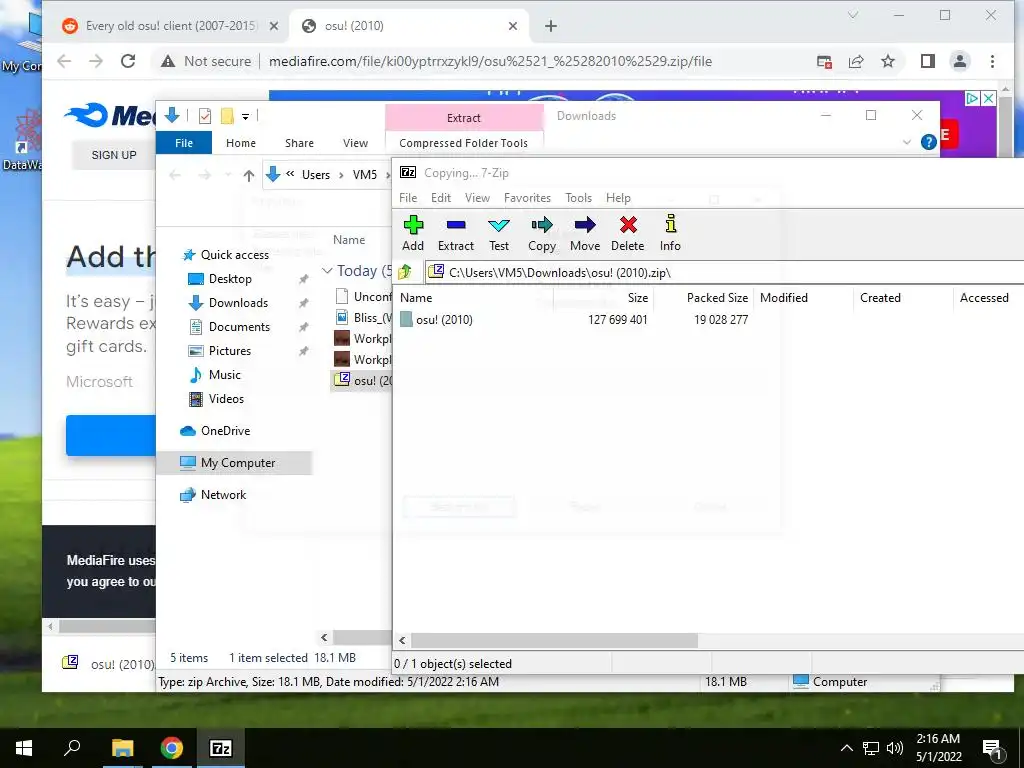This screenshot has height=768, width=1024.
Task: Click the Extract icon in 7-Zip toolbar
Action: click(x=456, y=233)
